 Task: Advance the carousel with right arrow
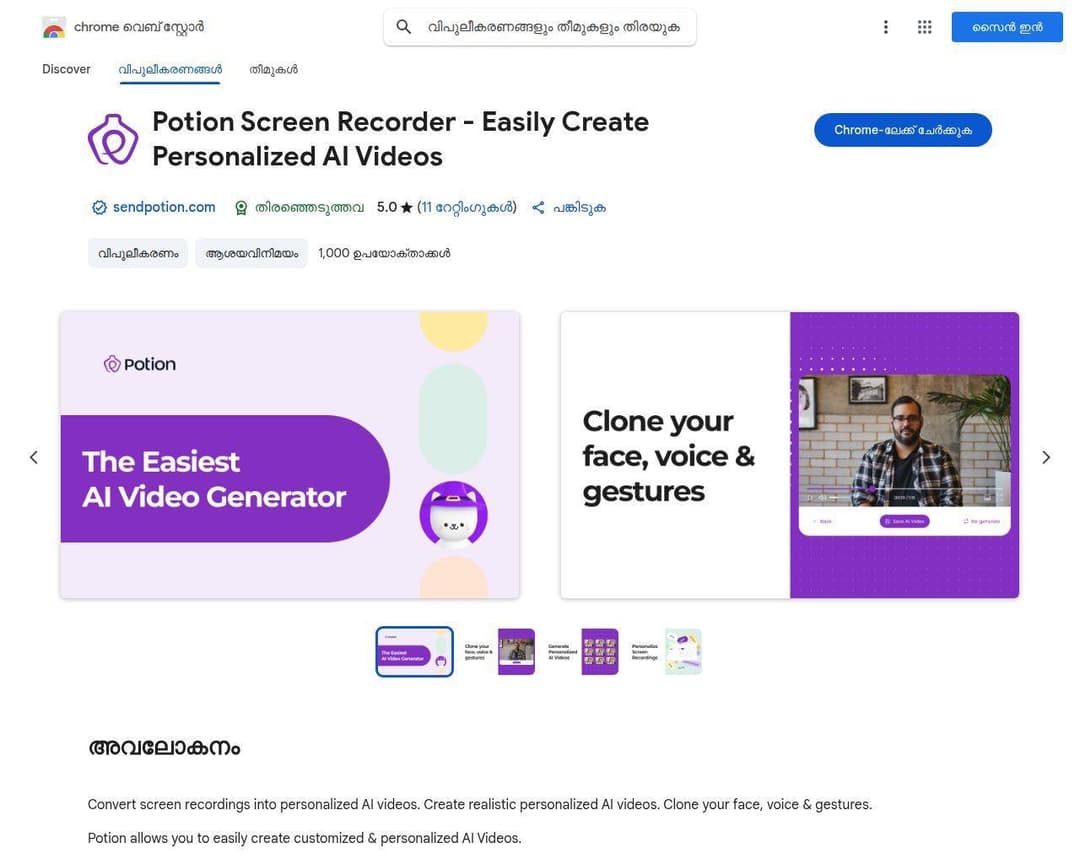coord(1046,457)
